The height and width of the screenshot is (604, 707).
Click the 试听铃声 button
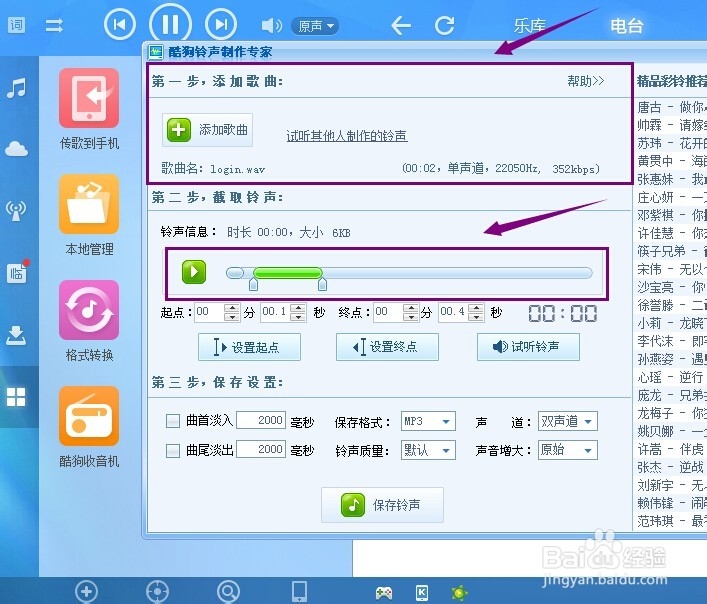click(x=528, y=347)
